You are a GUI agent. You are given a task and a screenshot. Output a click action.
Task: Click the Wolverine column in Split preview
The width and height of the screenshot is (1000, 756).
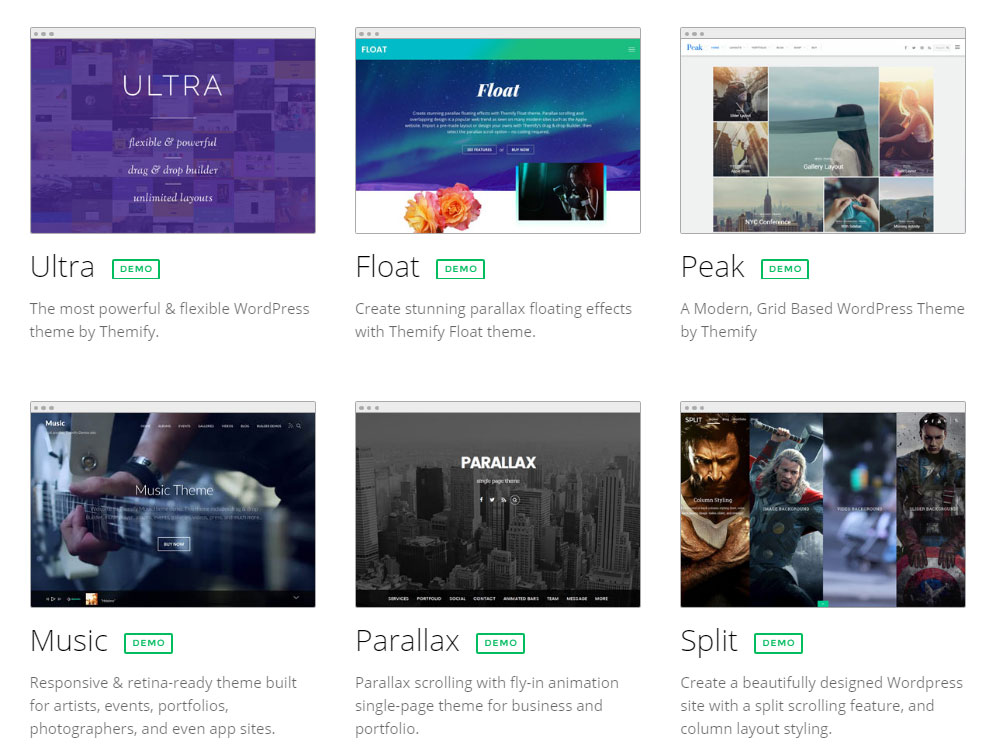pyautogui.click(x=715, y=510)
